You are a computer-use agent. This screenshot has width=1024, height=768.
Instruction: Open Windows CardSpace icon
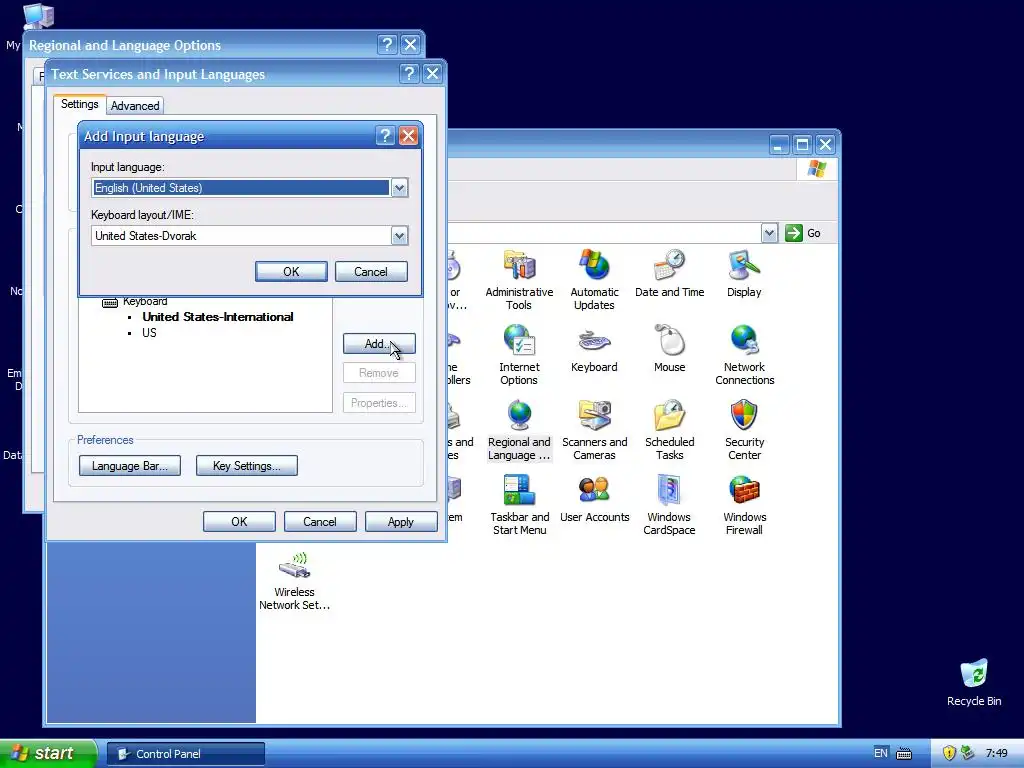tap(669, 505)
